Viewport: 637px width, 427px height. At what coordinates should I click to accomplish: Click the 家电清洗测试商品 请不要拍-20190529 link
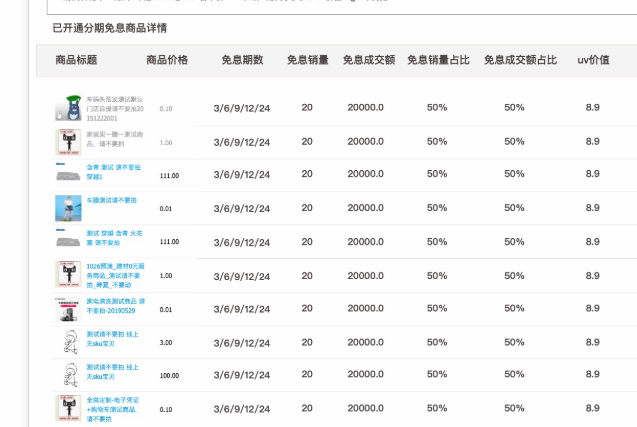pos(115,305)
